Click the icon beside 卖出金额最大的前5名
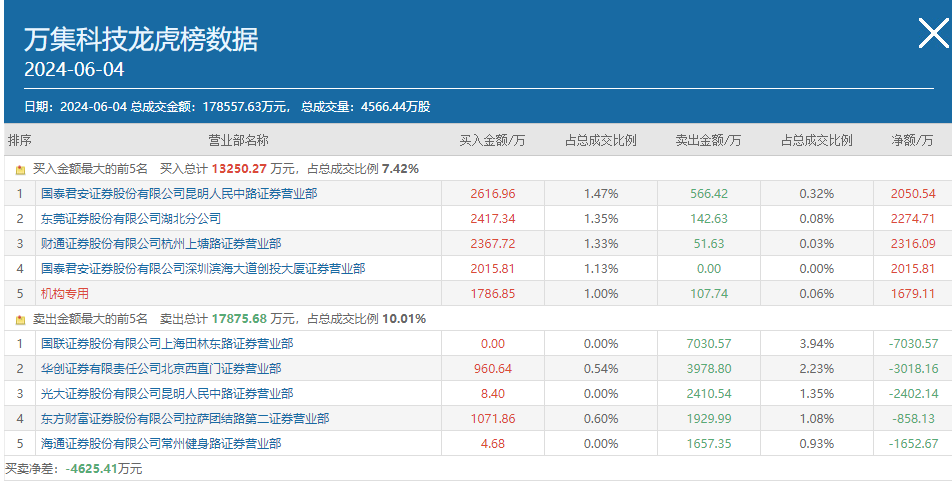The image size is (952, 482). 21,319
